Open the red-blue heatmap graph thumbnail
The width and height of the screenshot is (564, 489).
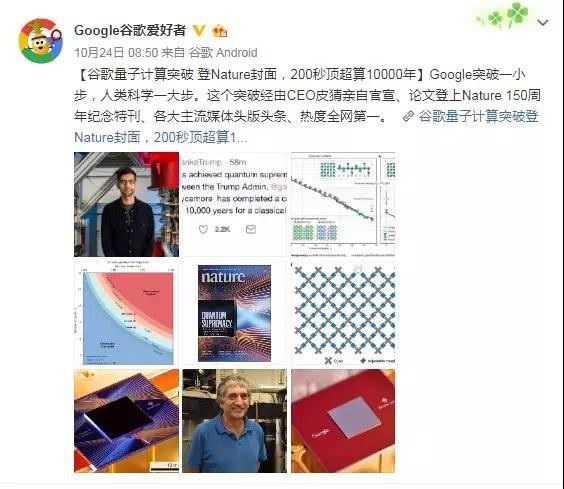coord(126,313)
